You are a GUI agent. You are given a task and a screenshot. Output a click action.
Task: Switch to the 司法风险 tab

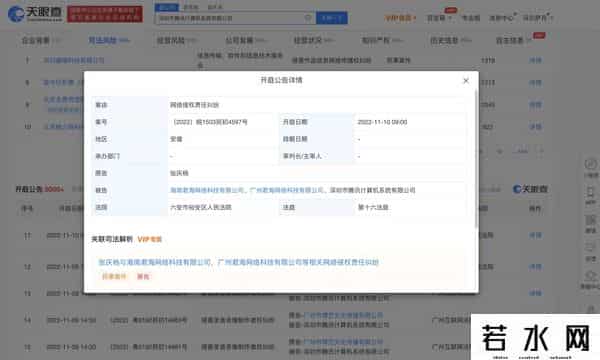(109, 40)
